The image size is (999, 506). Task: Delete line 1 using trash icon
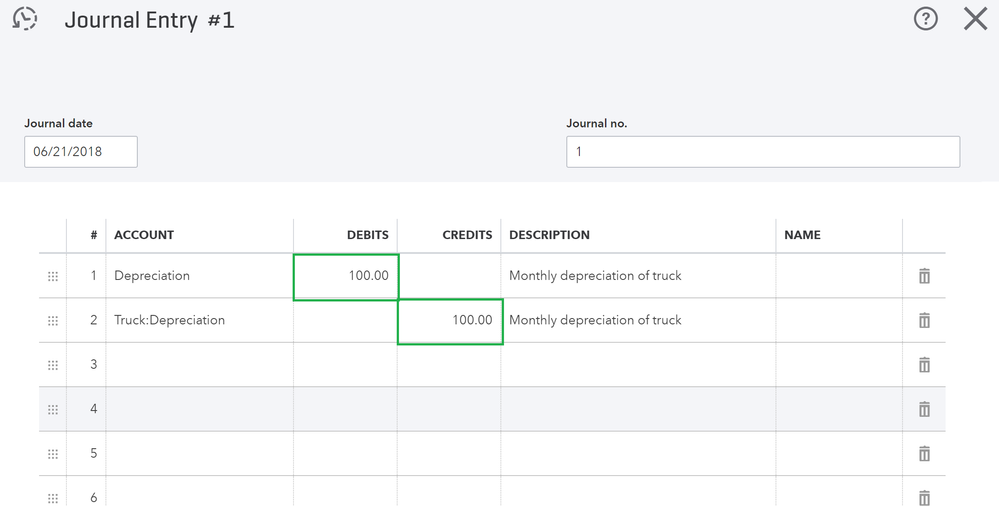(x=924, y=276)
